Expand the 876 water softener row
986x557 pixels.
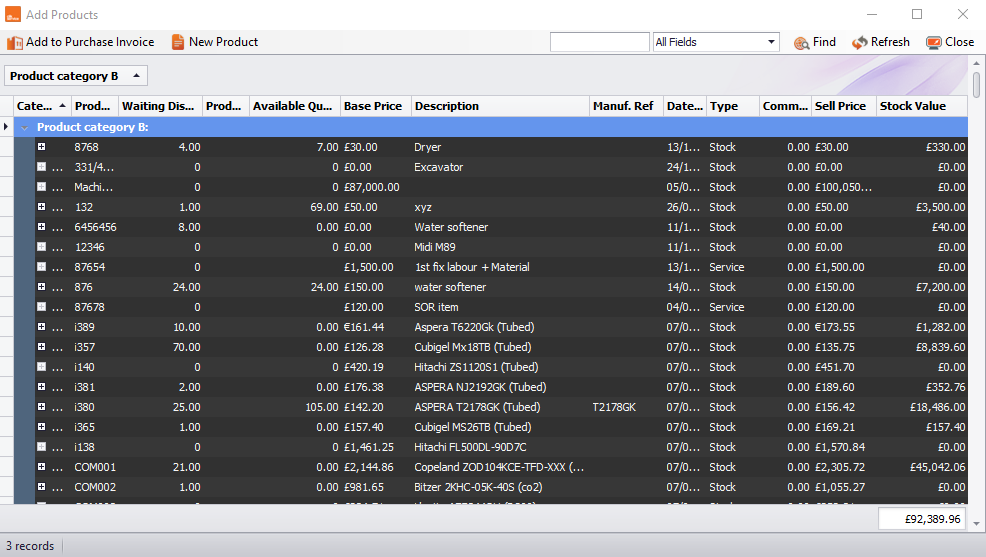click(42, 287)
